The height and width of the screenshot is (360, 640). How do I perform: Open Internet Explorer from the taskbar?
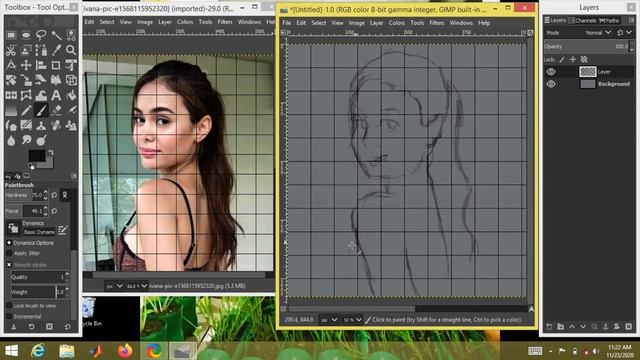click(38, 351)
